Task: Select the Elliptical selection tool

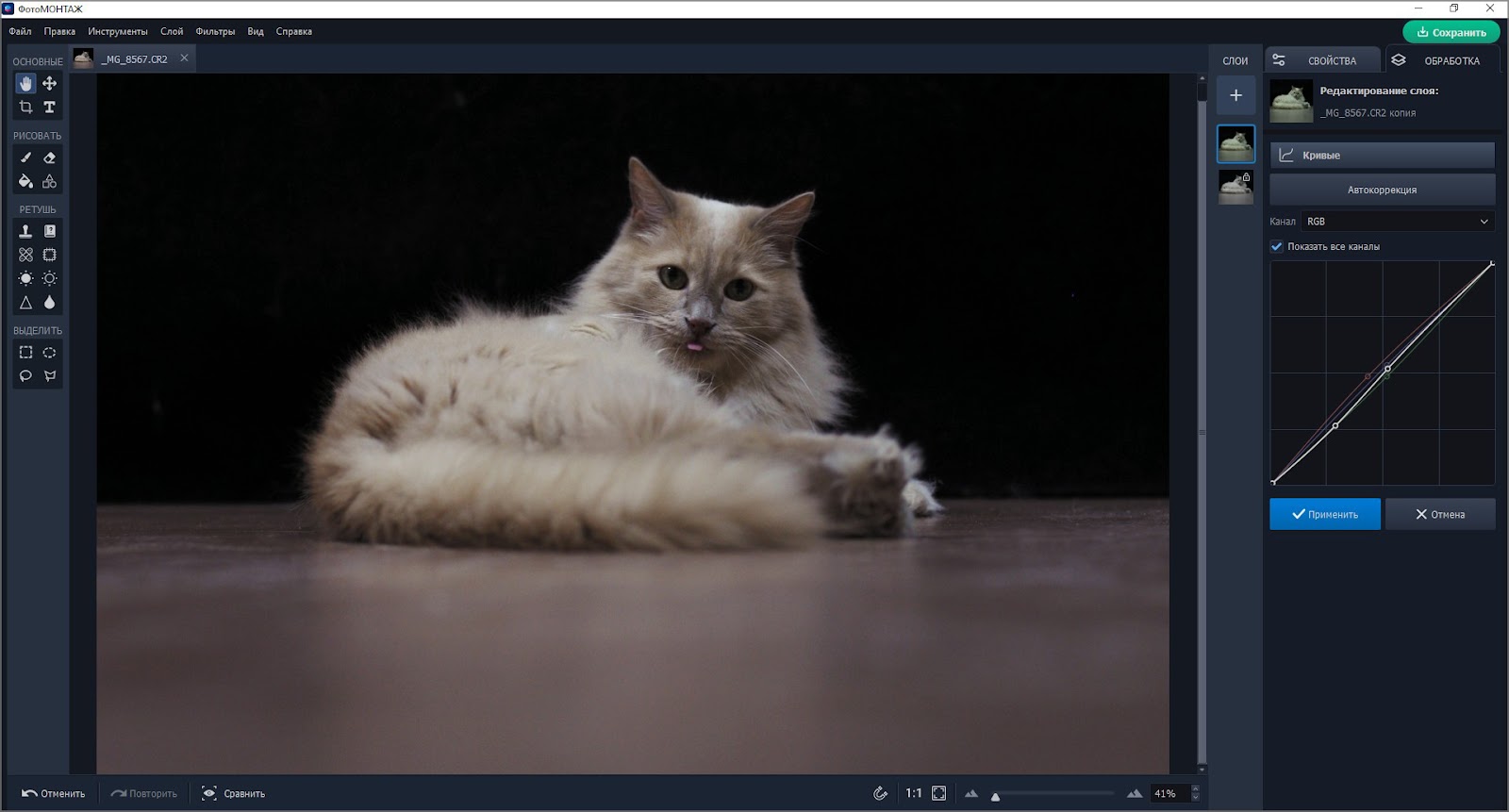Action: (x=50, y=353)
